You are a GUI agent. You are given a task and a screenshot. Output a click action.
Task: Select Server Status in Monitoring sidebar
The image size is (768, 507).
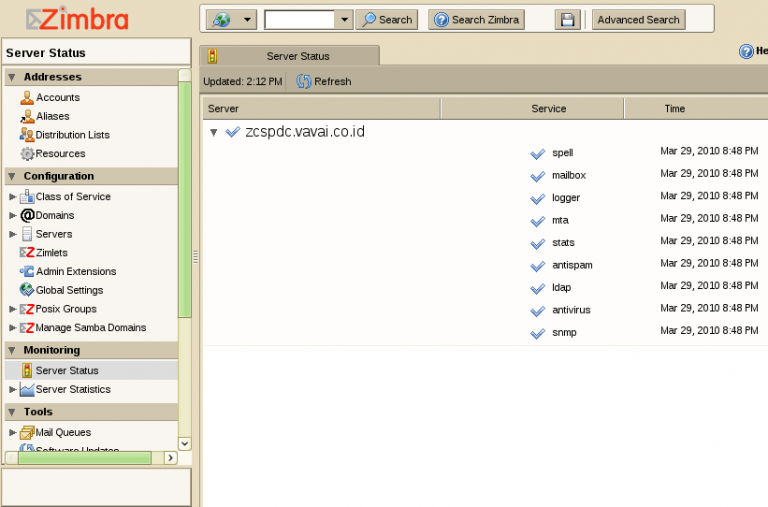66,371
